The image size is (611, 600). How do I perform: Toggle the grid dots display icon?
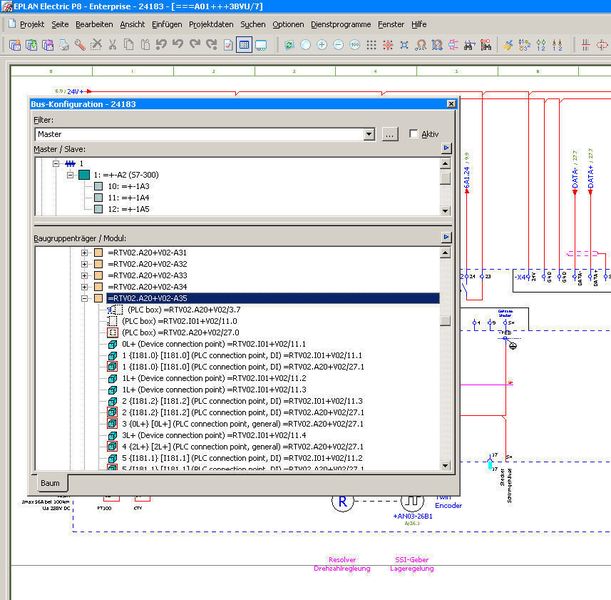point(372,45)
